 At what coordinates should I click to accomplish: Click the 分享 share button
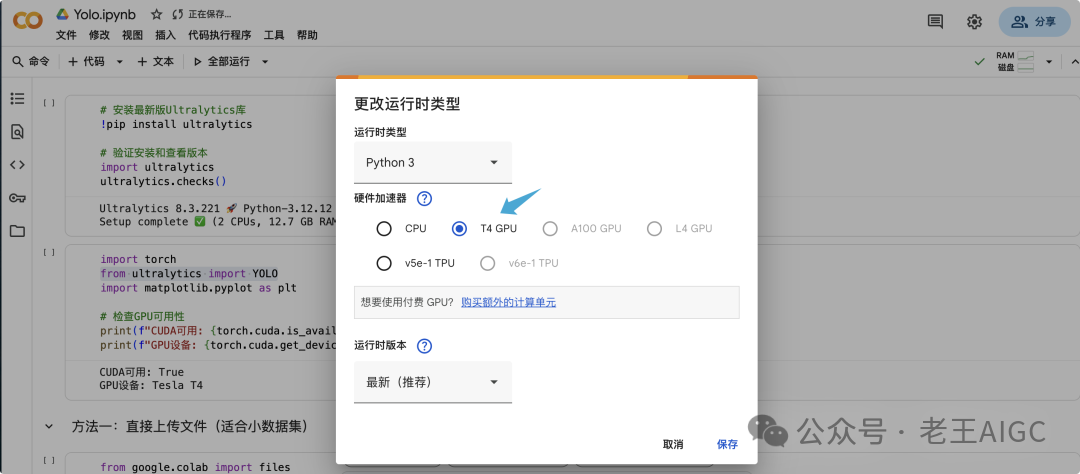(x=1033, y=21)
